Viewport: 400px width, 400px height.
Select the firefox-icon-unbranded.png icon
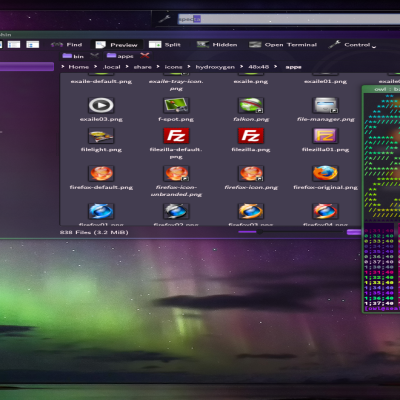coord(176,173)
